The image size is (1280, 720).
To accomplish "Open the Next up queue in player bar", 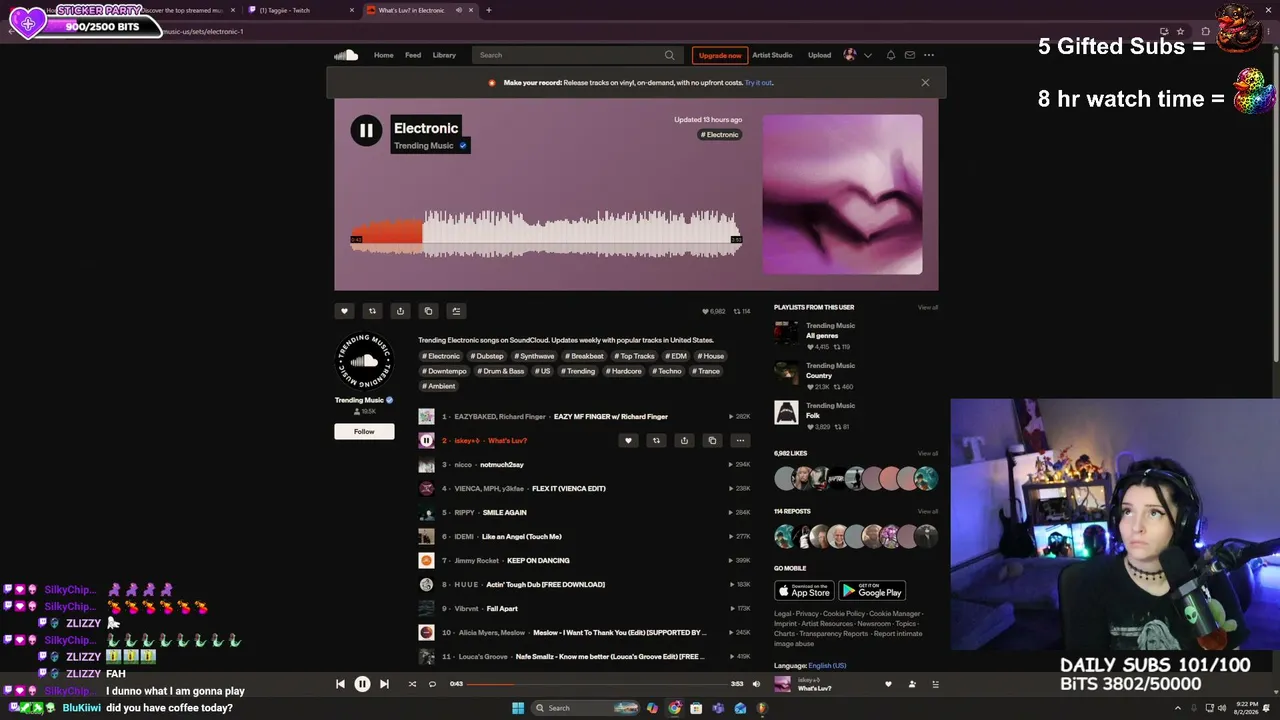I will click(936, 684).
